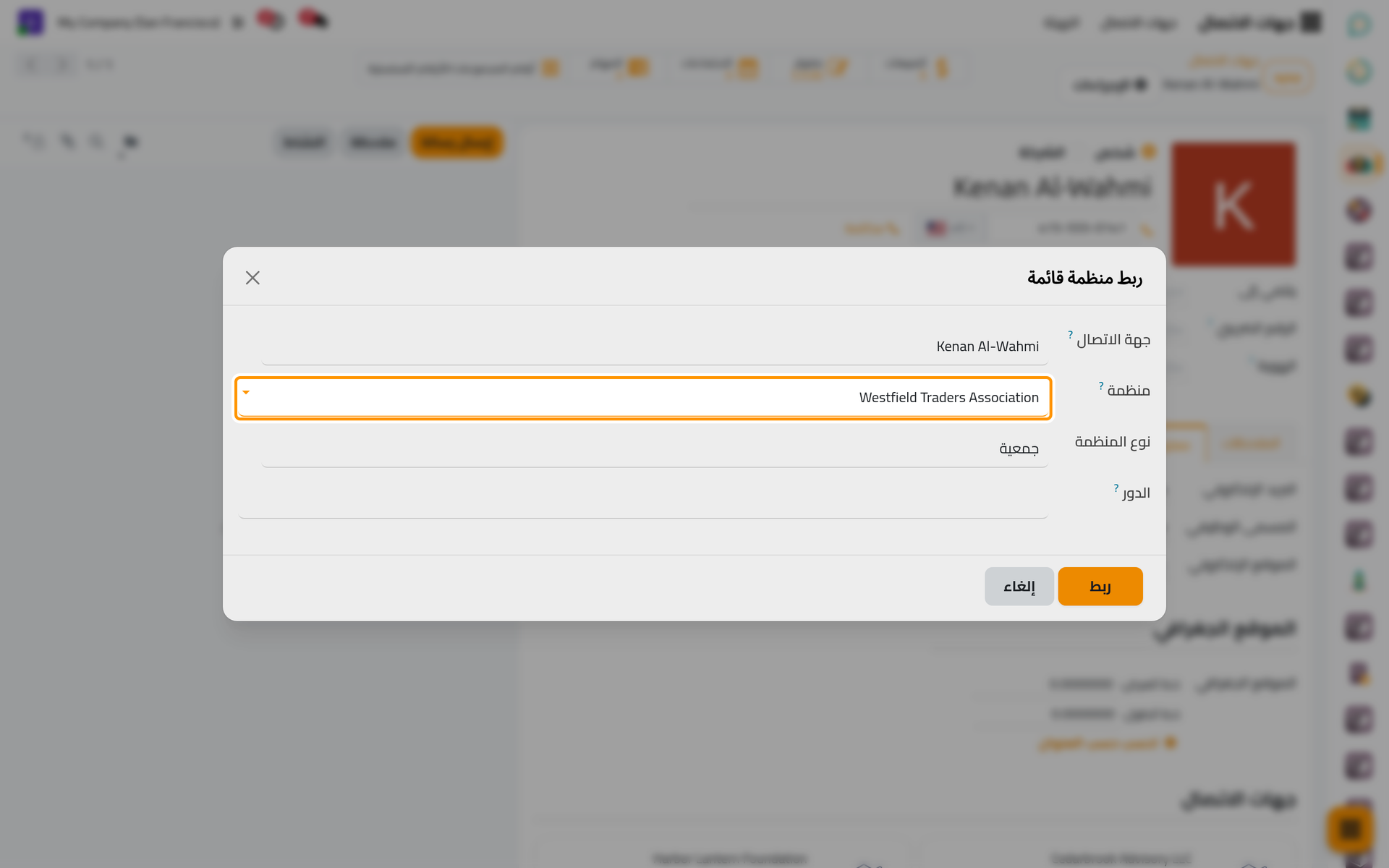Click the orange caret in organization field

(246, 393)
